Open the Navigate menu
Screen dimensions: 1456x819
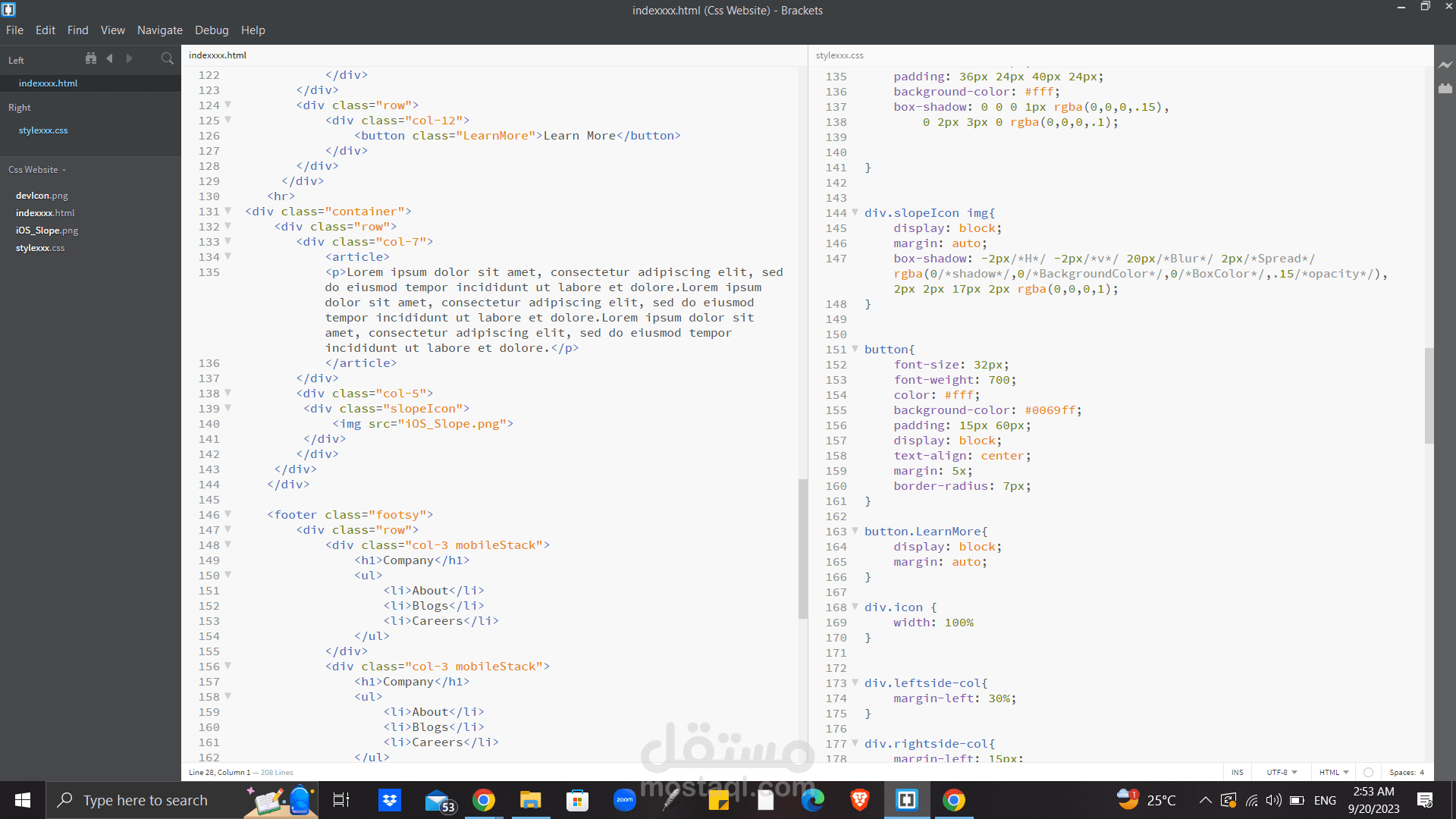tap(159, 30)
